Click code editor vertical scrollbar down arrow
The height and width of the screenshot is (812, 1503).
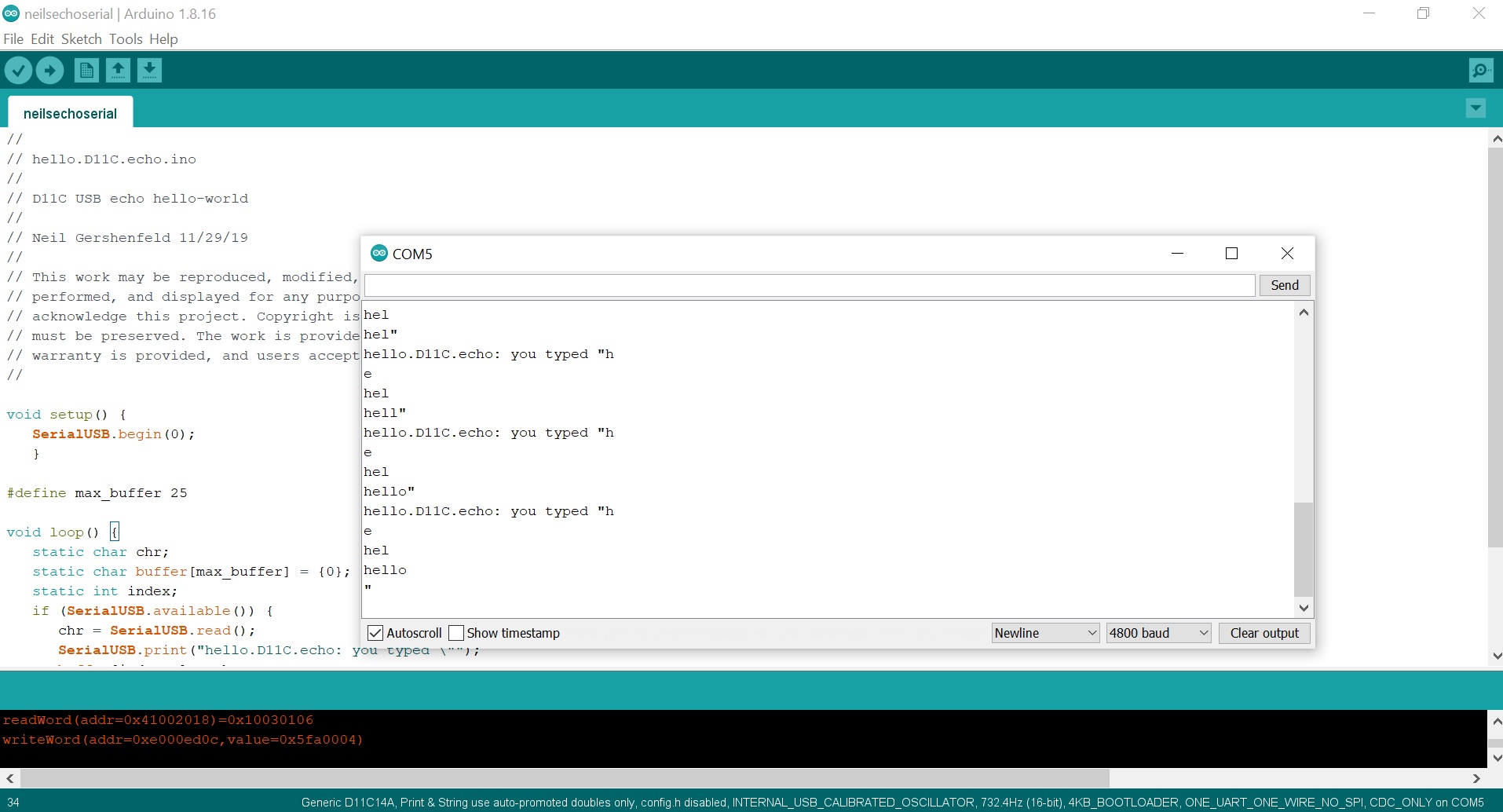[1495, 656]
